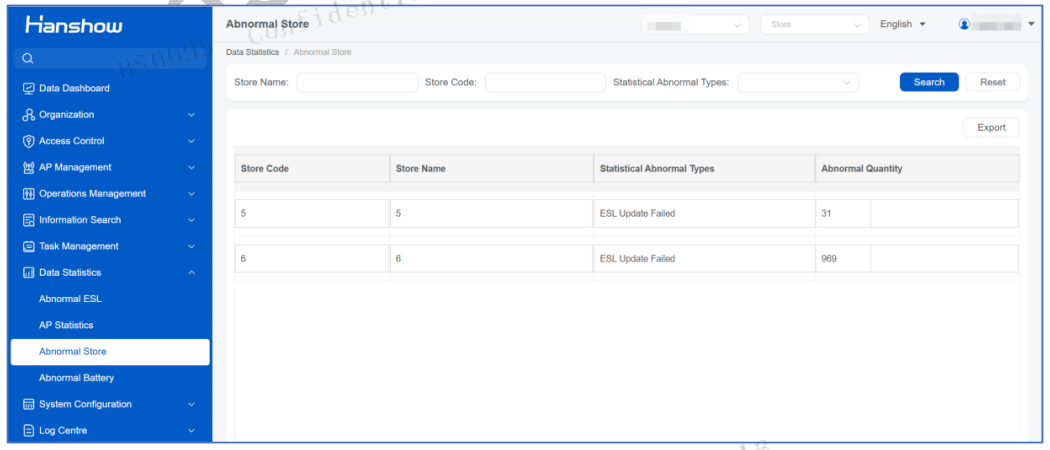
Task: Click the user avatar icon
Action: tap(964, 24)
